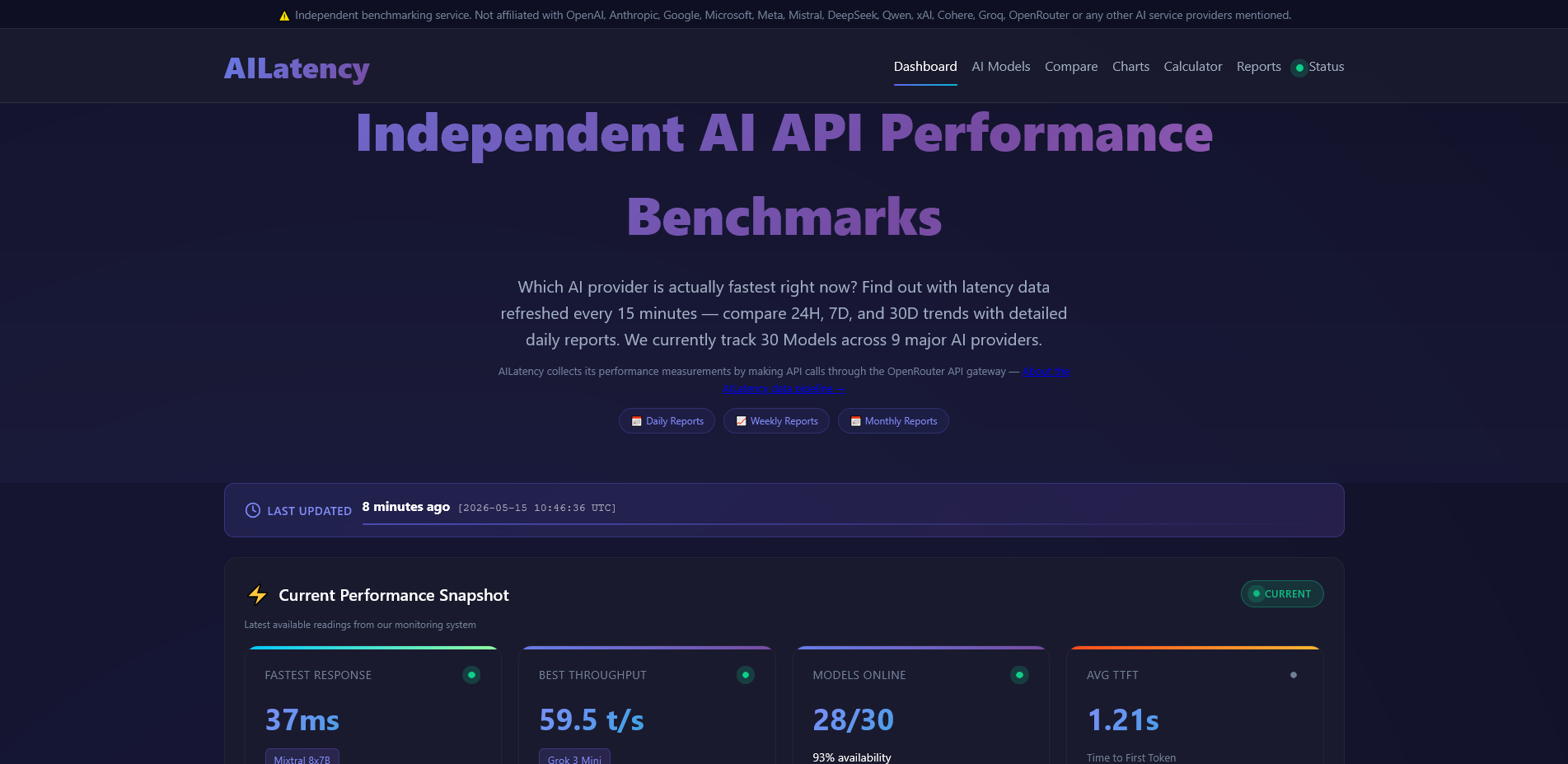1568x764 pixels.
Task: Click the 93% availability text
Action: pyautogui.click(x=852, y=757)
